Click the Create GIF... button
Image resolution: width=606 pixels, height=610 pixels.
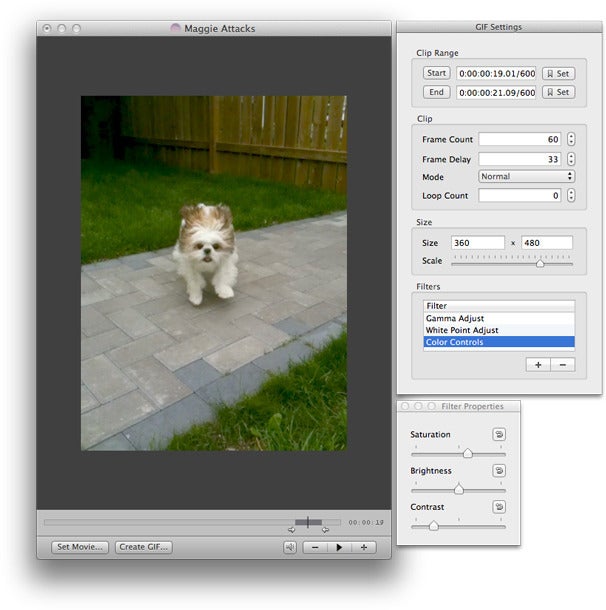(x=144, y=547)
